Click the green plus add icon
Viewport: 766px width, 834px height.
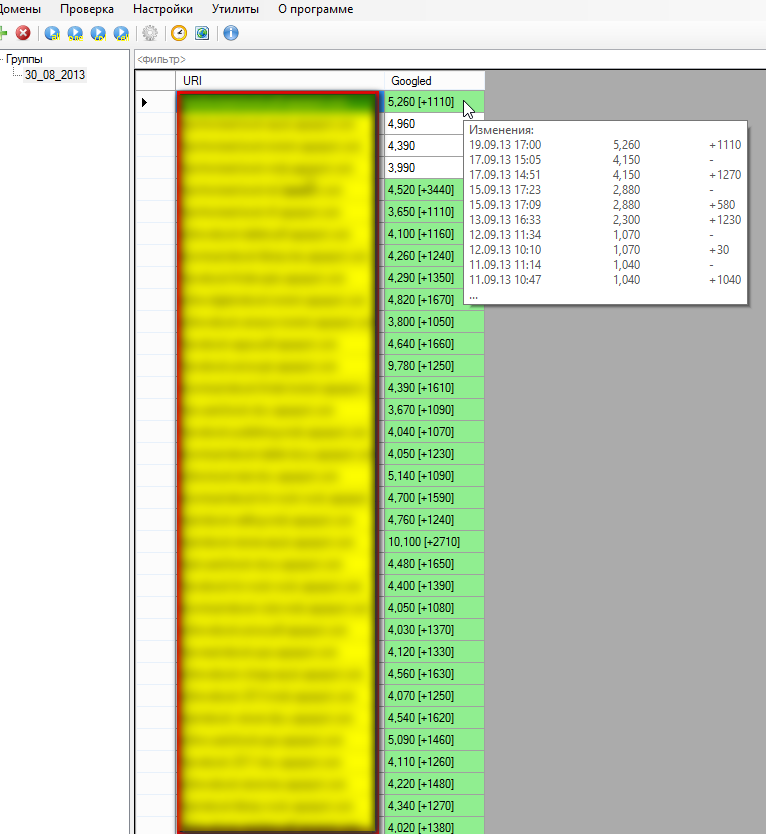(3, 33)
